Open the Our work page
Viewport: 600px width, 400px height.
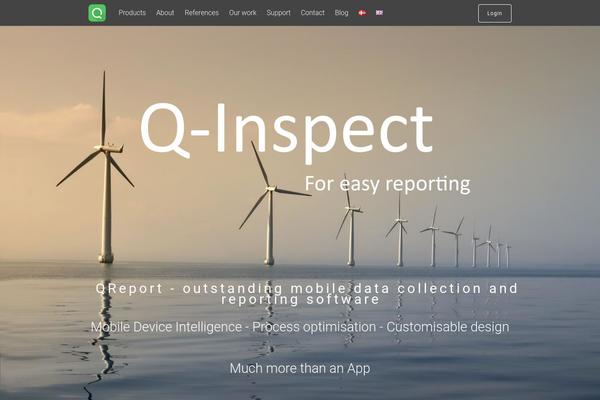coord(243,13)
